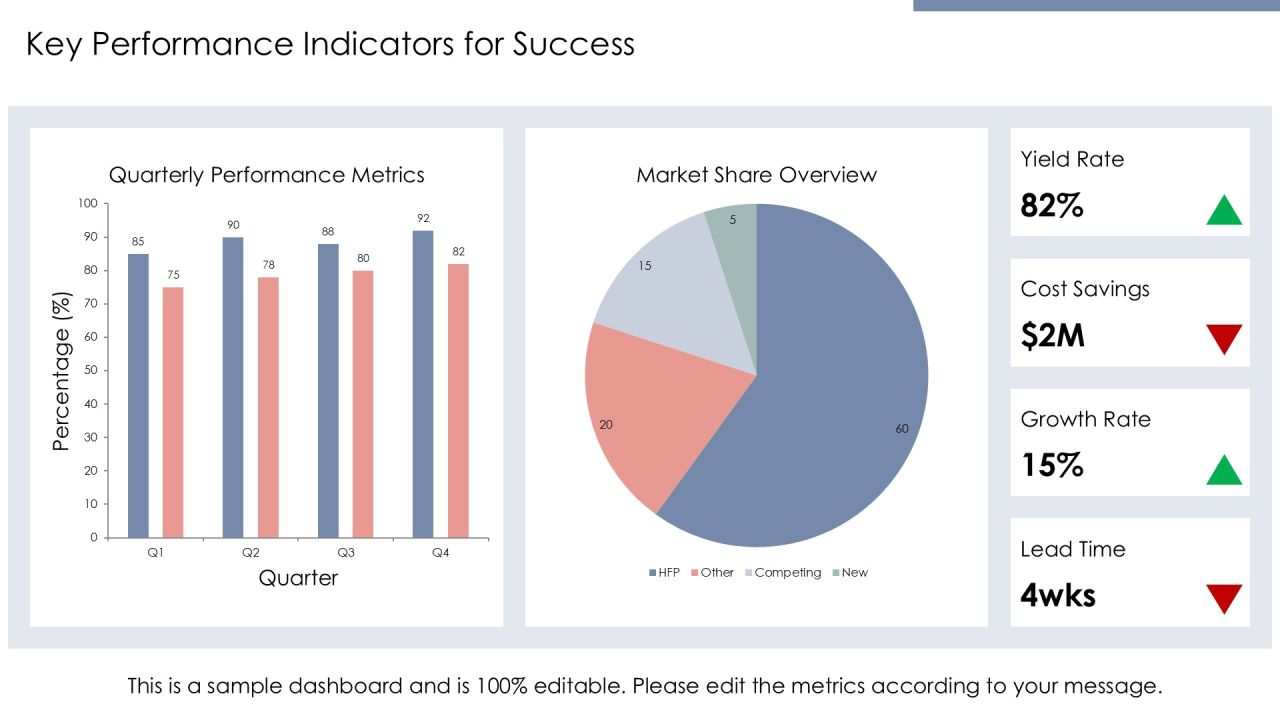This screenshot has height=720, width=1280.
Task: Click the Market Share Overview chart title
Action: point(757,175)
